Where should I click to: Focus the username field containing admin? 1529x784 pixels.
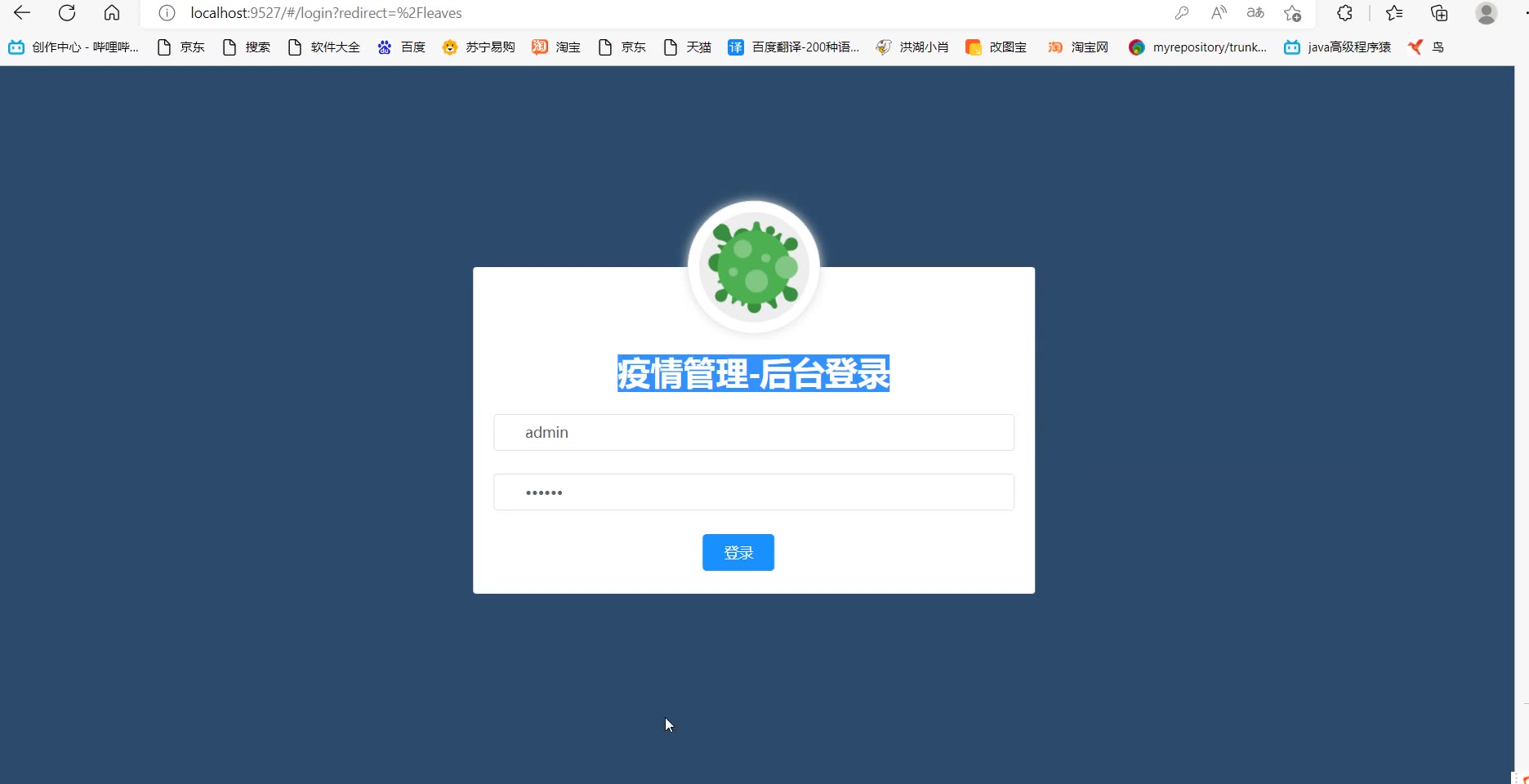pos(754,432)
